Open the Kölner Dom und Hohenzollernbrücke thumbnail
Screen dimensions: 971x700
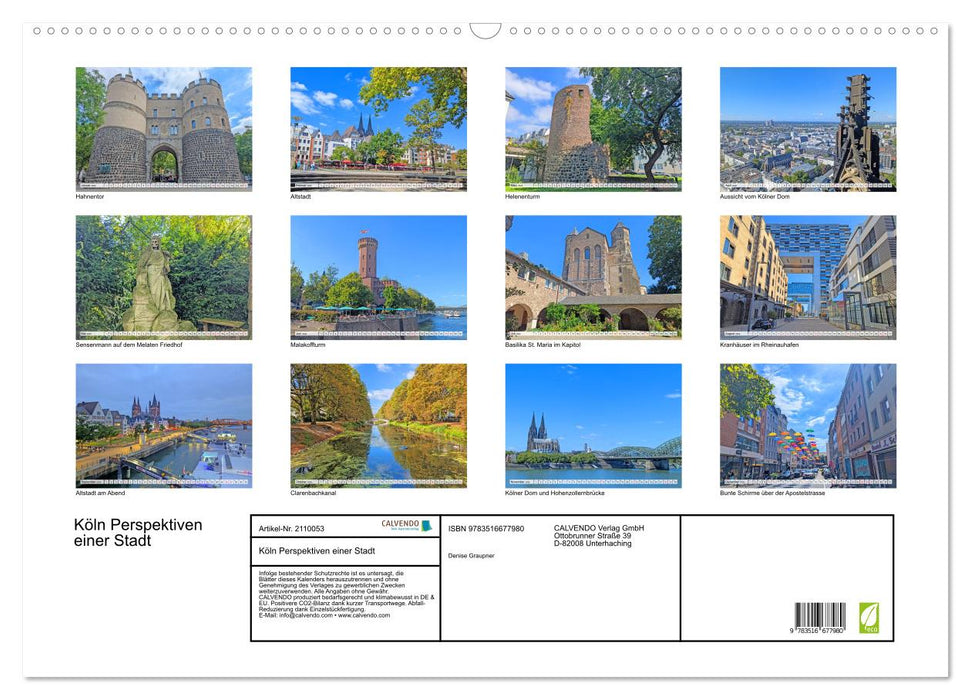pyautogui.click(x=593, y=425)
